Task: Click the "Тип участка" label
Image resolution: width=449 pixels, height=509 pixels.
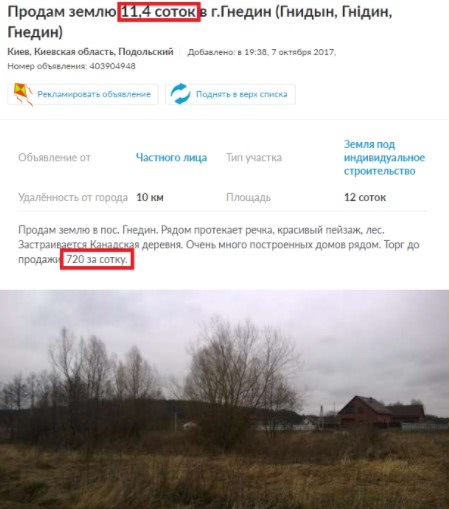Action: pos(254,157)
